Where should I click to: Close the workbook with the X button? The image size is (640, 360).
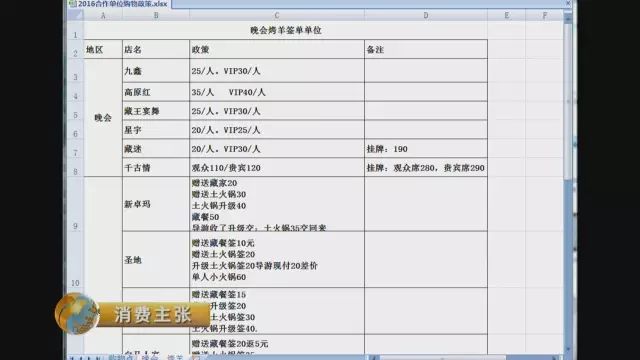(x=568, y=3)
